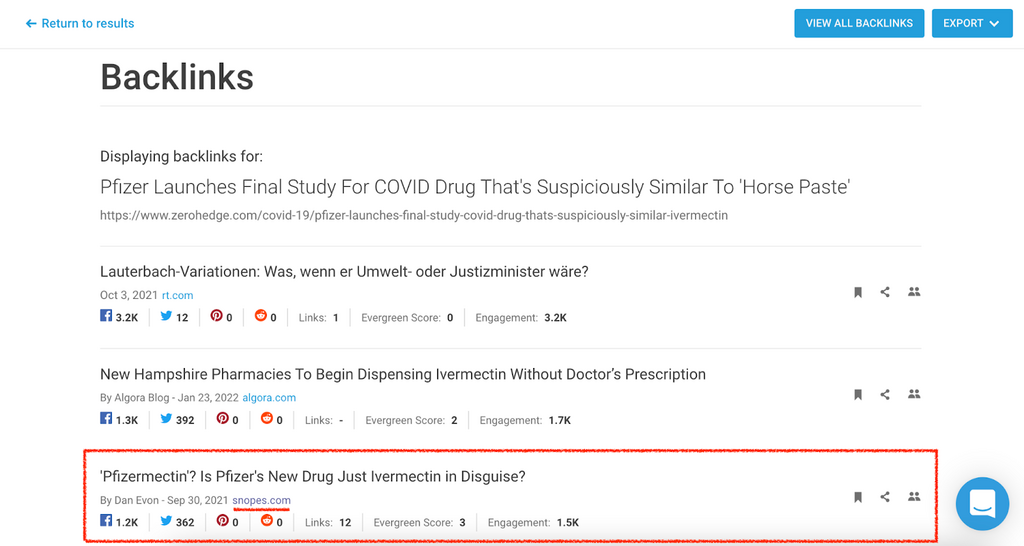Open the Lauterbach-Variationen article title
The width and height of the screenshot is (1024, 546).
click(344, 272)
